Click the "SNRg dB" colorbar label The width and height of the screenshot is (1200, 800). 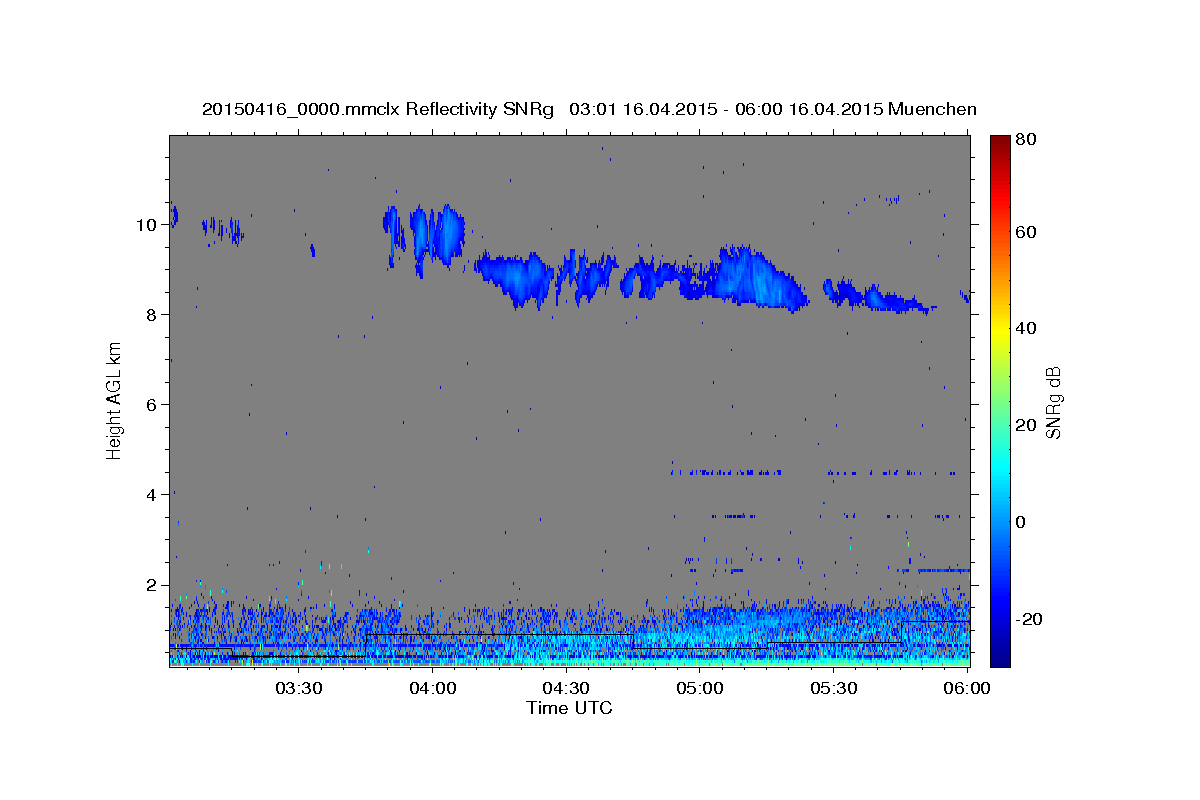tap(1053, 403)
